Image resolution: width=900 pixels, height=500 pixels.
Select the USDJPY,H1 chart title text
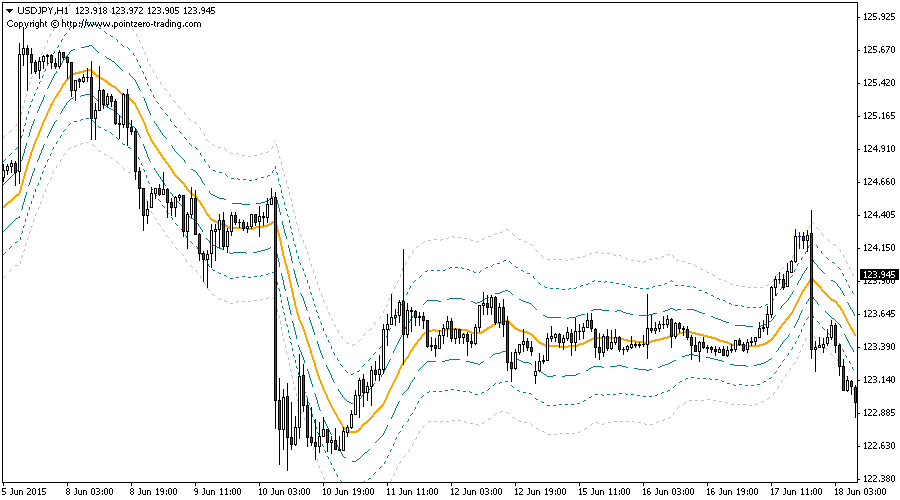pyautogui.click(x=43, y=10)
